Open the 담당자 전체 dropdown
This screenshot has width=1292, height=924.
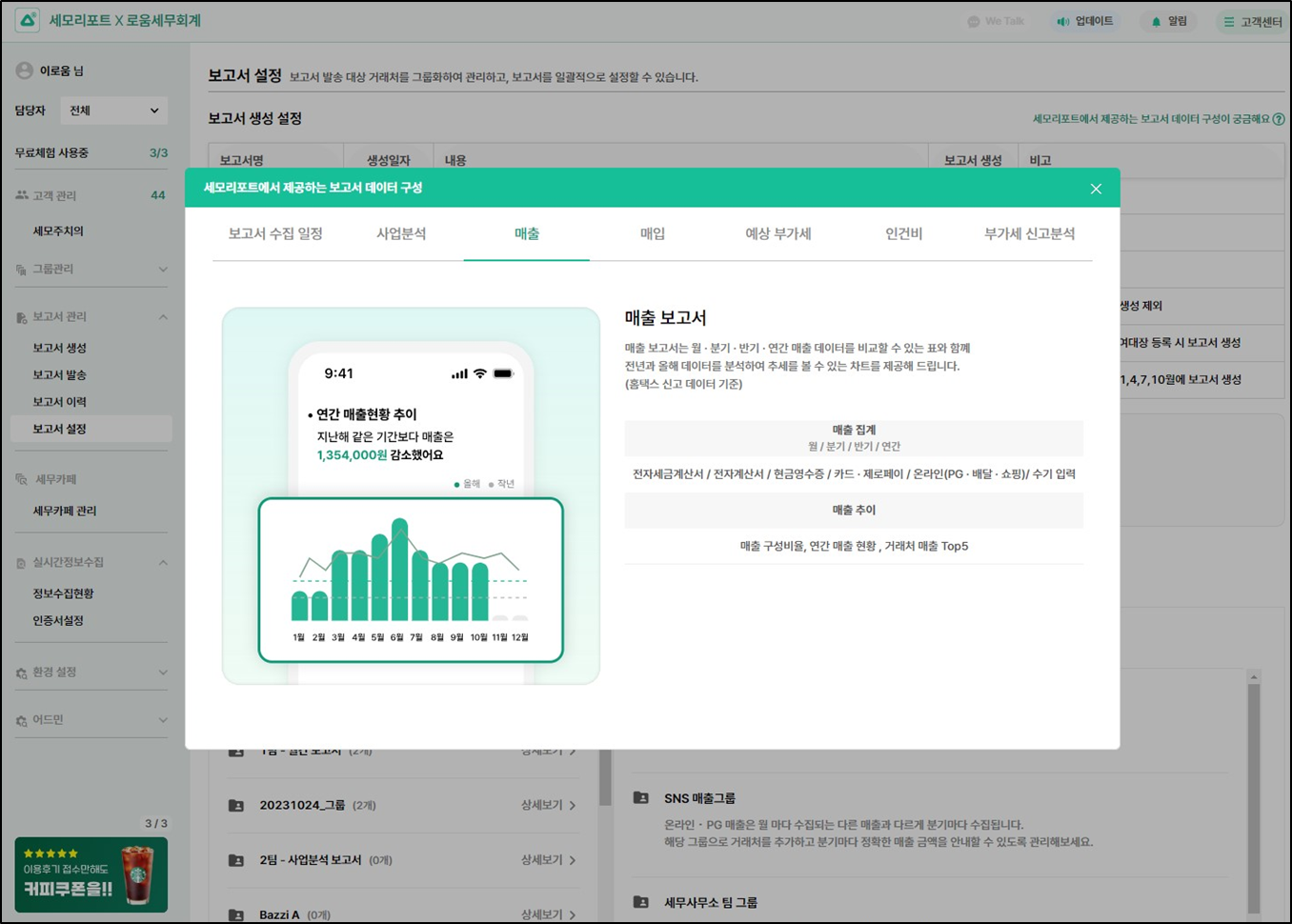113,110
